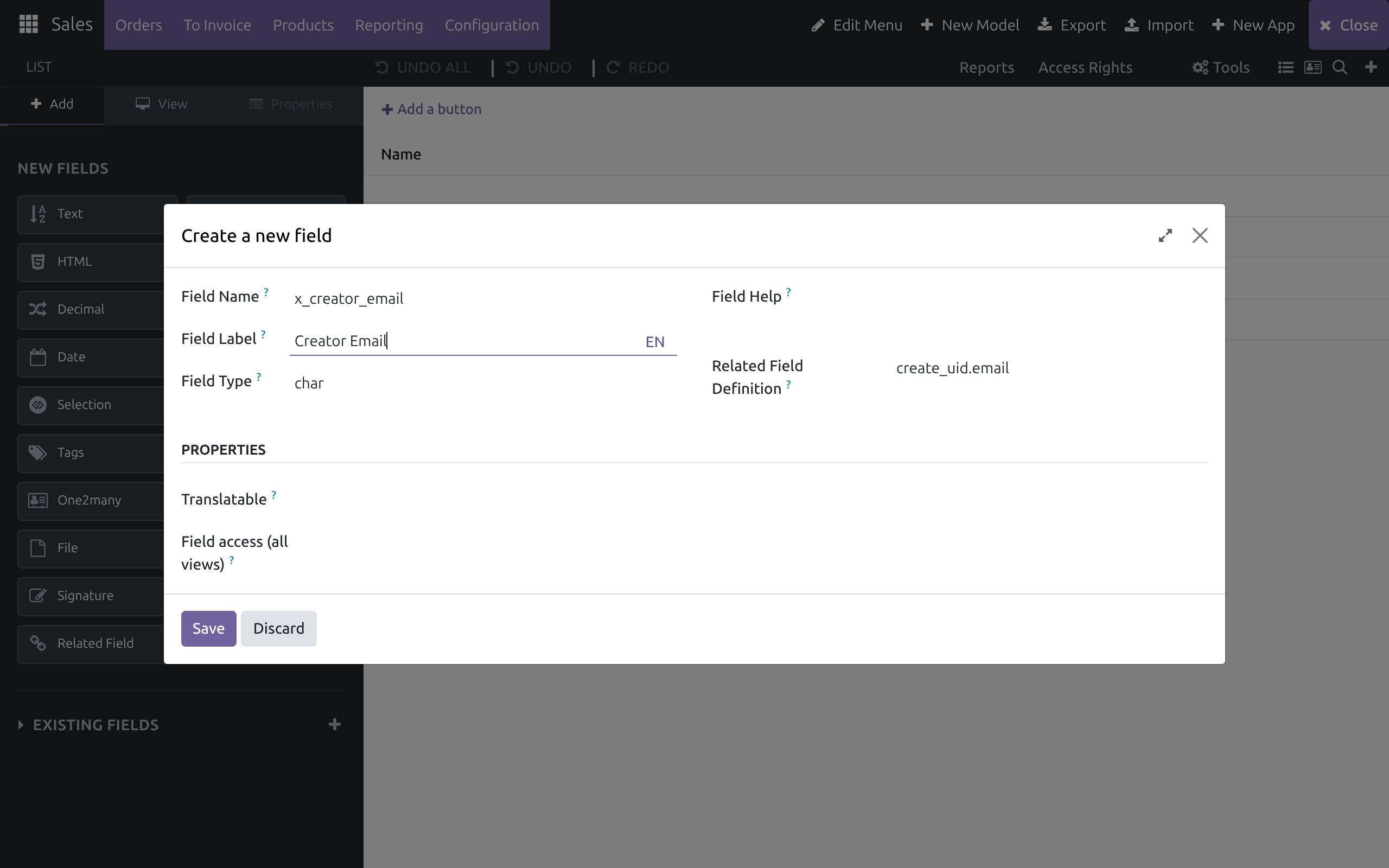Switch to the Properties tab
Image resolution: width=1389 pixels, height=868 pixels.
pyautogui.click(x=291, y=104)
